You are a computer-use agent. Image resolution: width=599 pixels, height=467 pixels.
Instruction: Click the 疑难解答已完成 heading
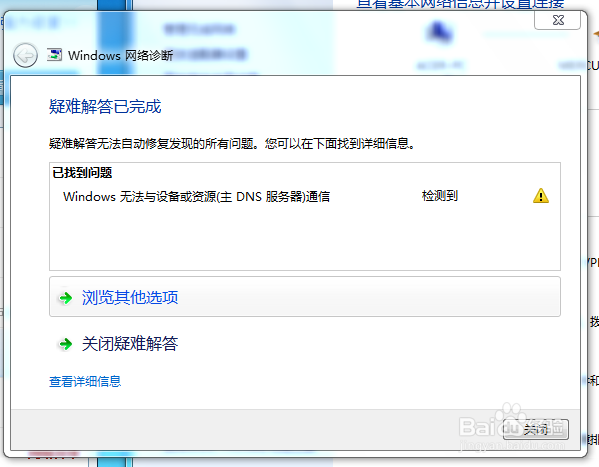tap(105, 107)
